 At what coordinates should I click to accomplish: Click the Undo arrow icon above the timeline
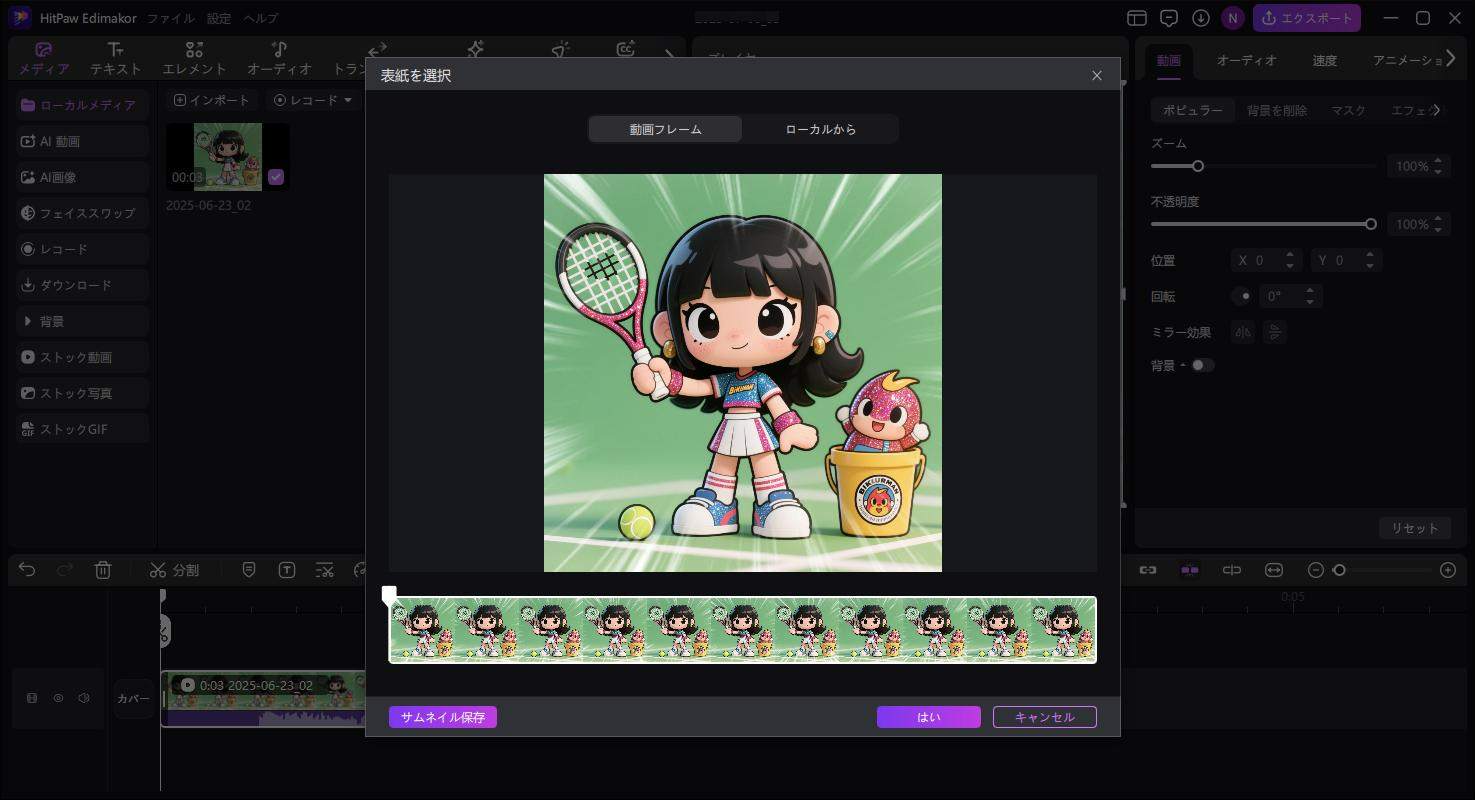(x=26, y=569)
